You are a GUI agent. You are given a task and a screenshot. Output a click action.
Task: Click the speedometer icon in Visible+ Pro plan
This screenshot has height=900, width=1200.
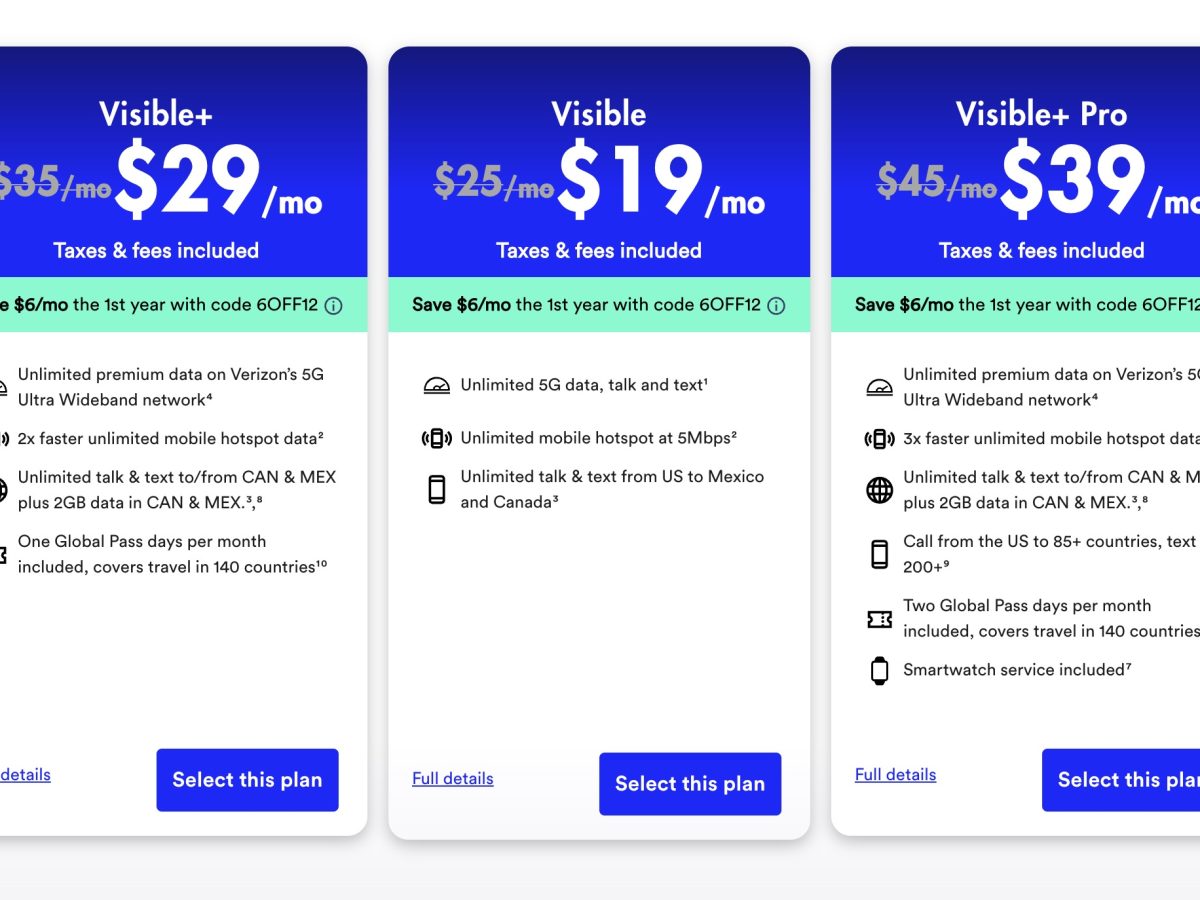click(879, 387)
